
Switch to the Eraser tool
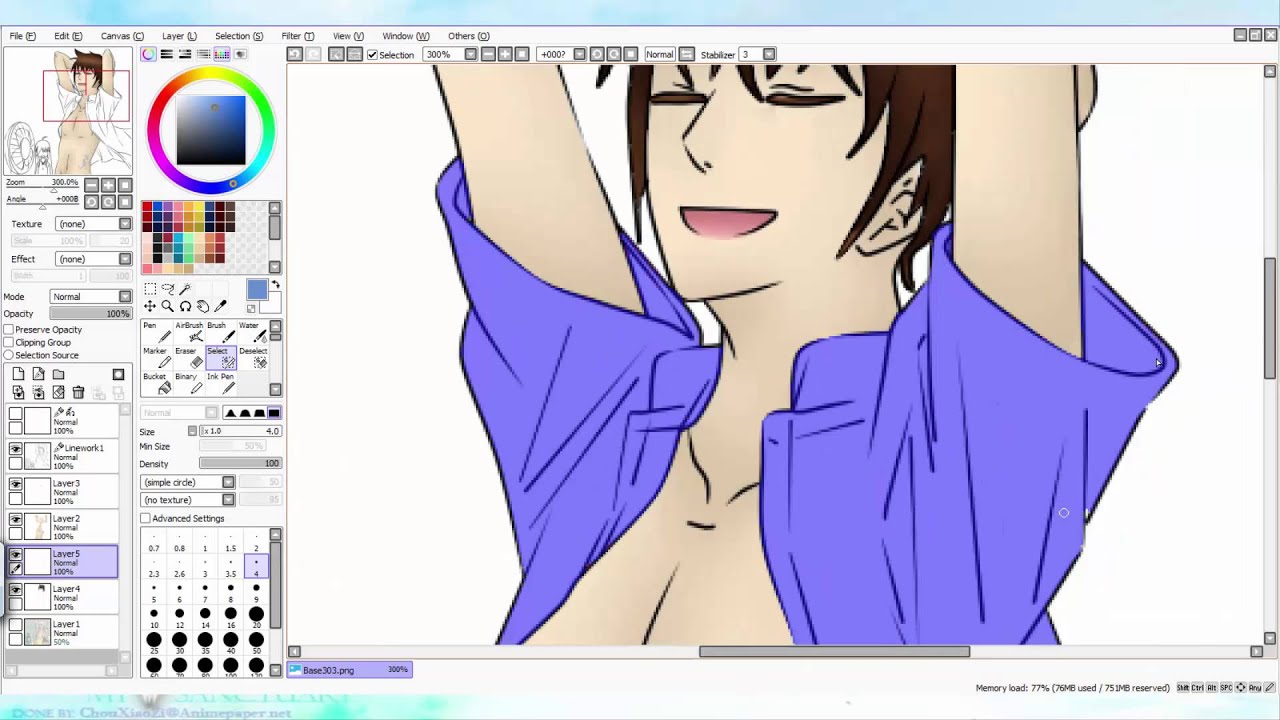point(187,357)
